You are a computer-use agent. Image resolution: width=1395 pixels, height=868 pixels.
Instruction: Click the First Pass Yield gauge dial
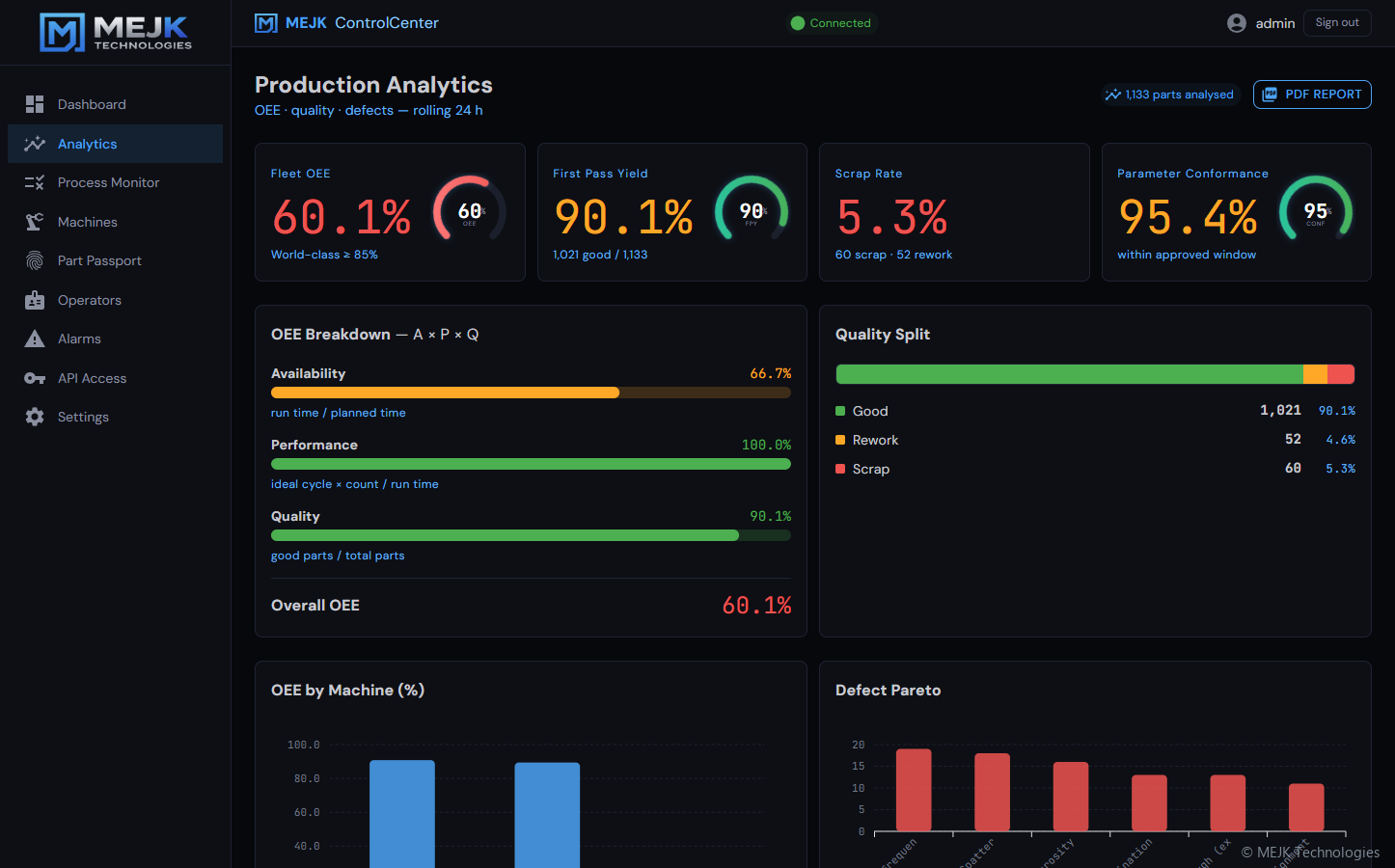[x=752, y=211]
